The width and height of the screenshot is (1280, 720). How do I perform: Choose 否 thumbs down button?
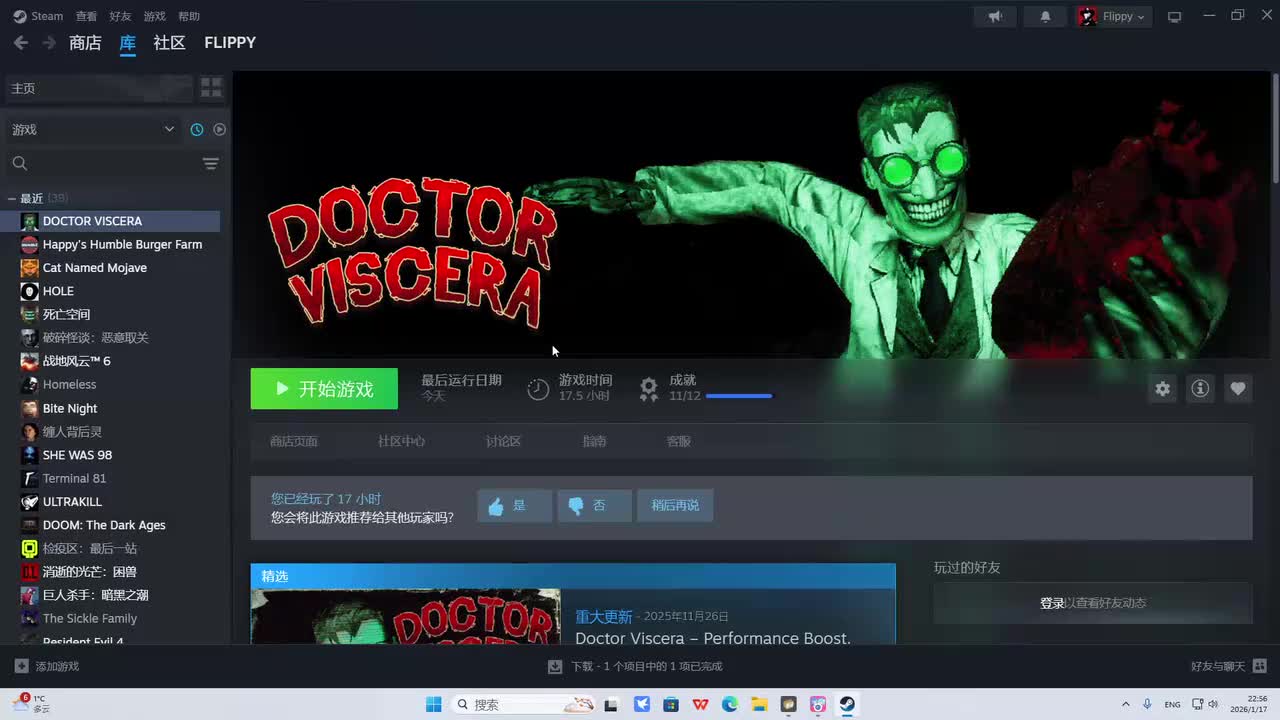[x=594, y=506]
